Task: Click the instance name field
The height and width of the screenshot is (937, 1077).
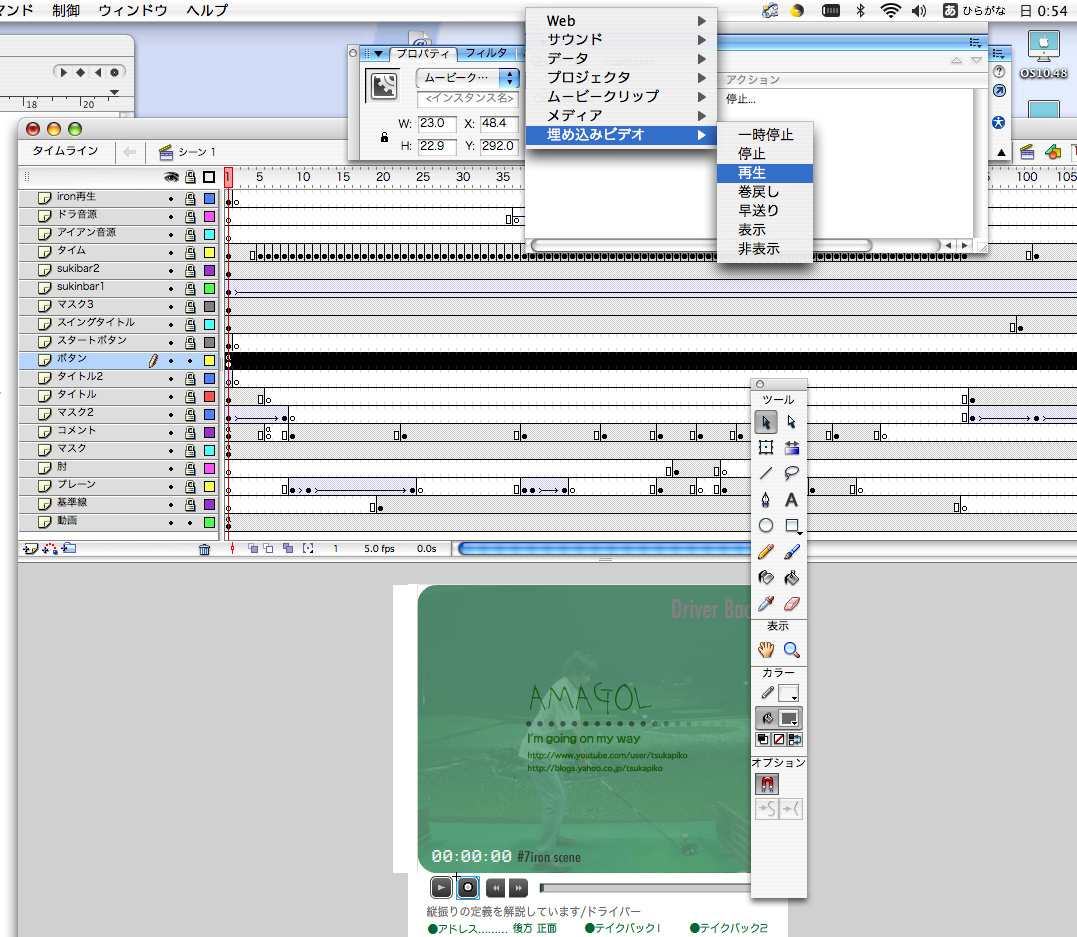Action: point(468,98)
